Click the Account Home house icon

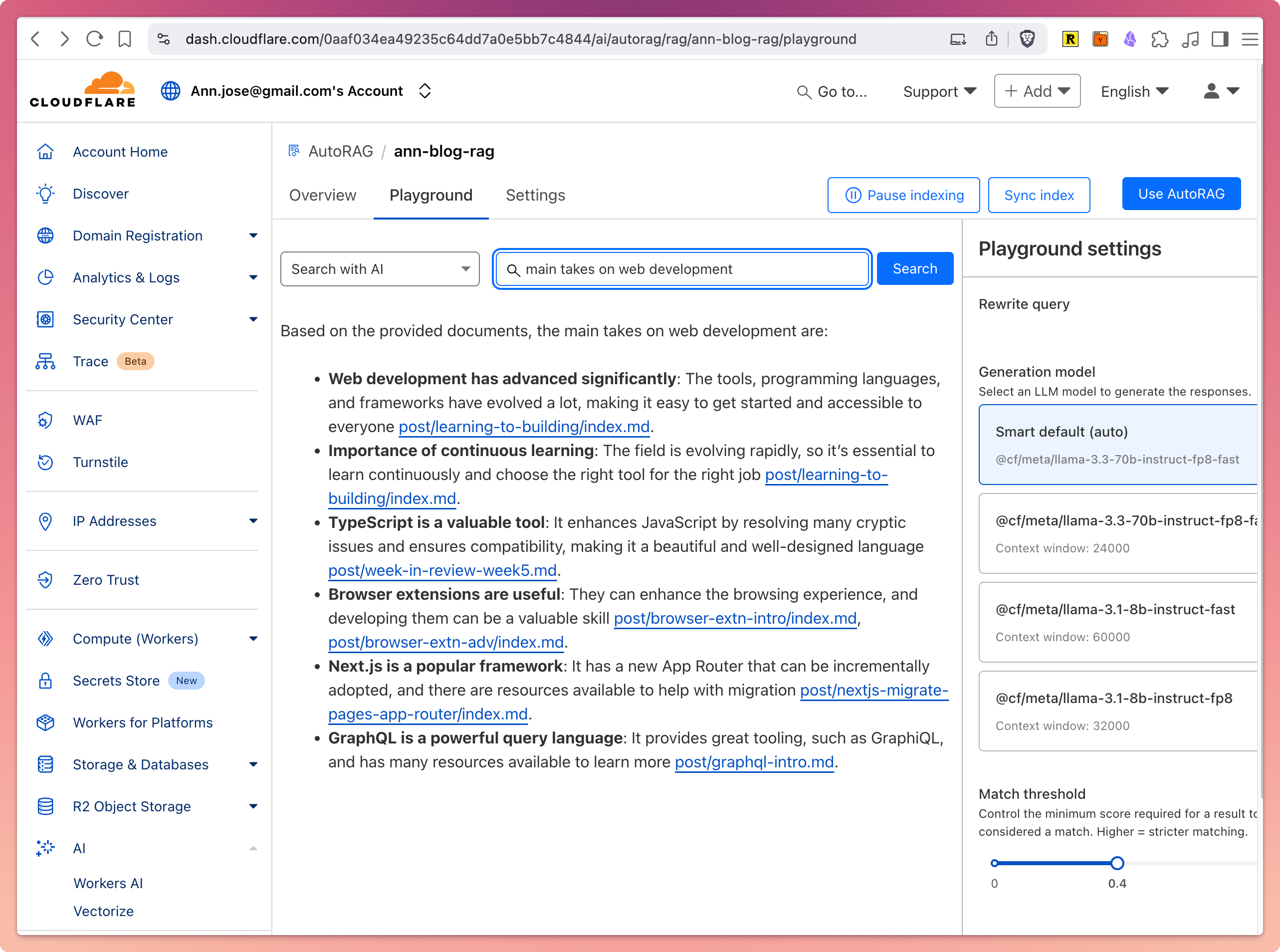[45, 152]
